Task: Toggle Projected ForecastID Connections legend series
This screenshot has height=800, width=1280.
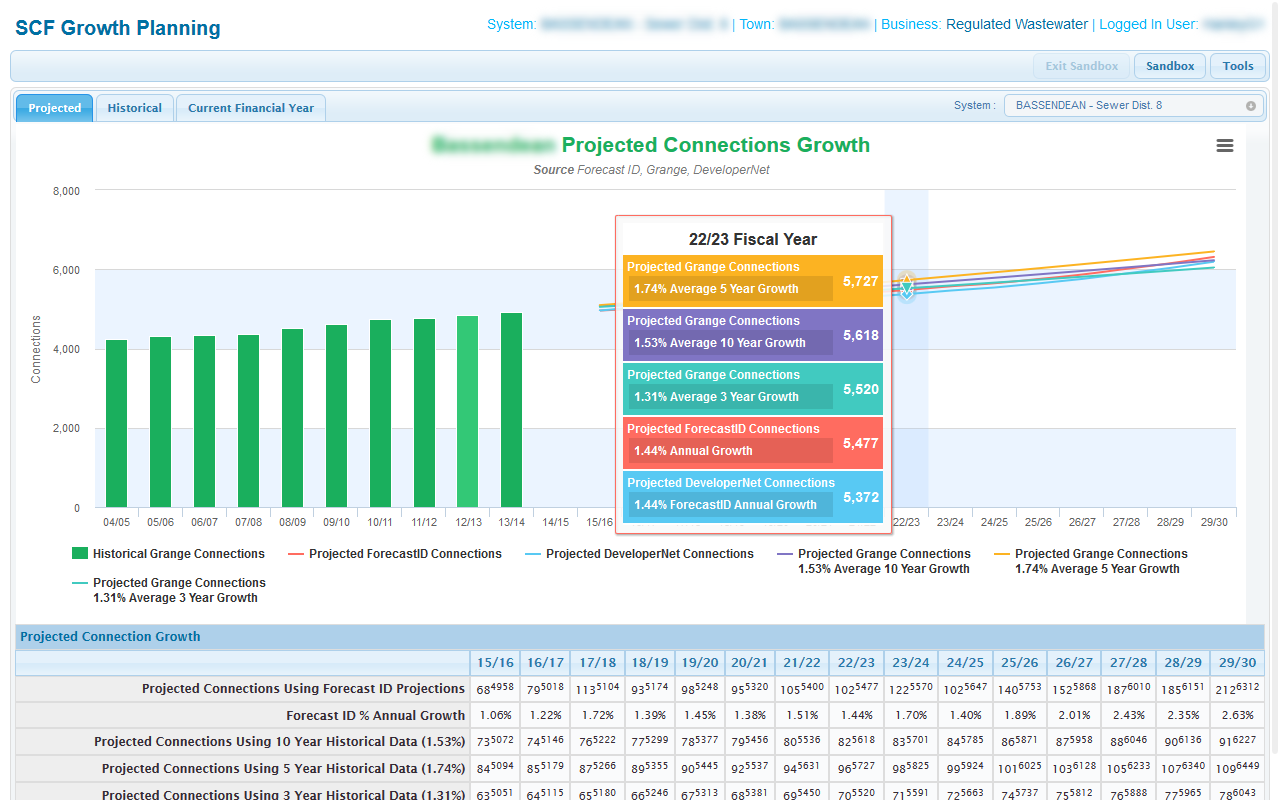Action: (394, 554)
